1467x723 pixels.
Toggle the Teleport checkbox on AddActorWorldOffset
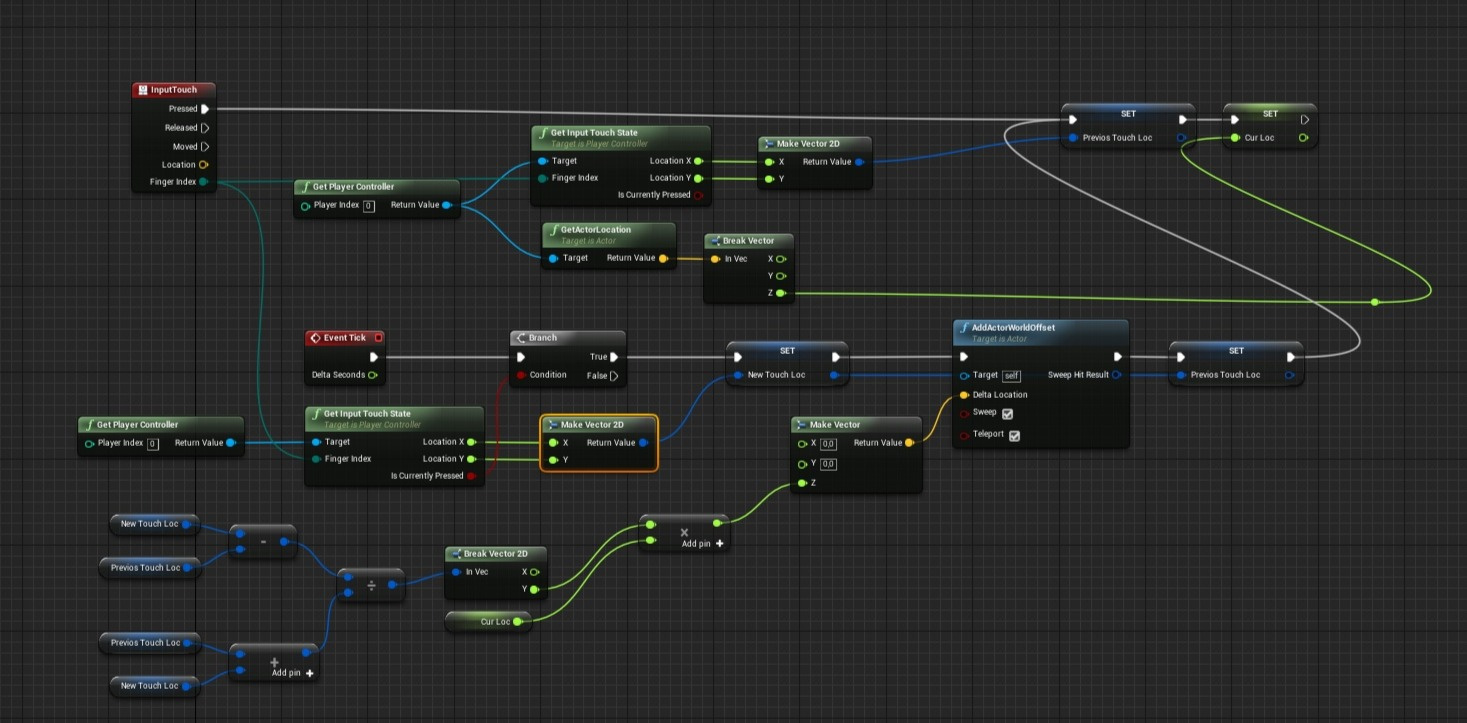tap(1014, 436)
